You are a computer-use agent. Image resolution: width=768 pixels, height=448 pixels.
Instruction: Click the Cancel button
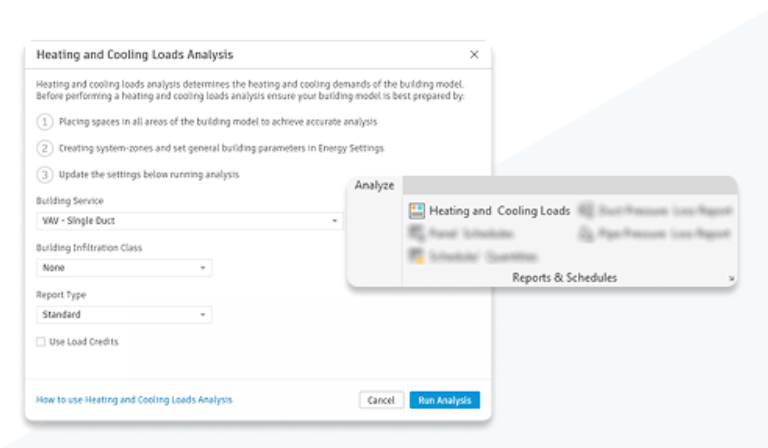(x=381, y=400)
